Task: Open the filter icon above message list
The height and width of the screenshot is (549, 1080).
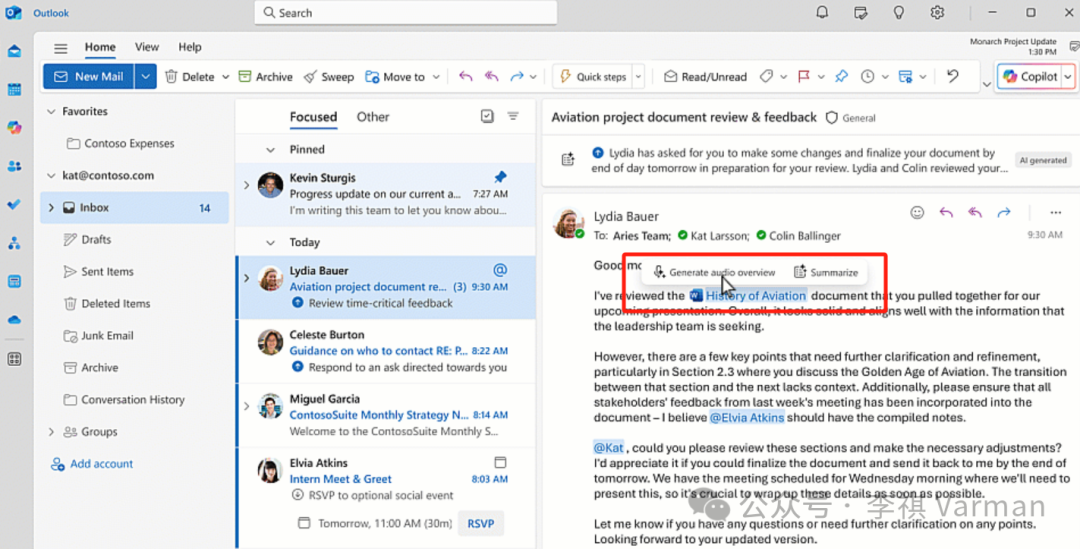Action: [513, 116]
